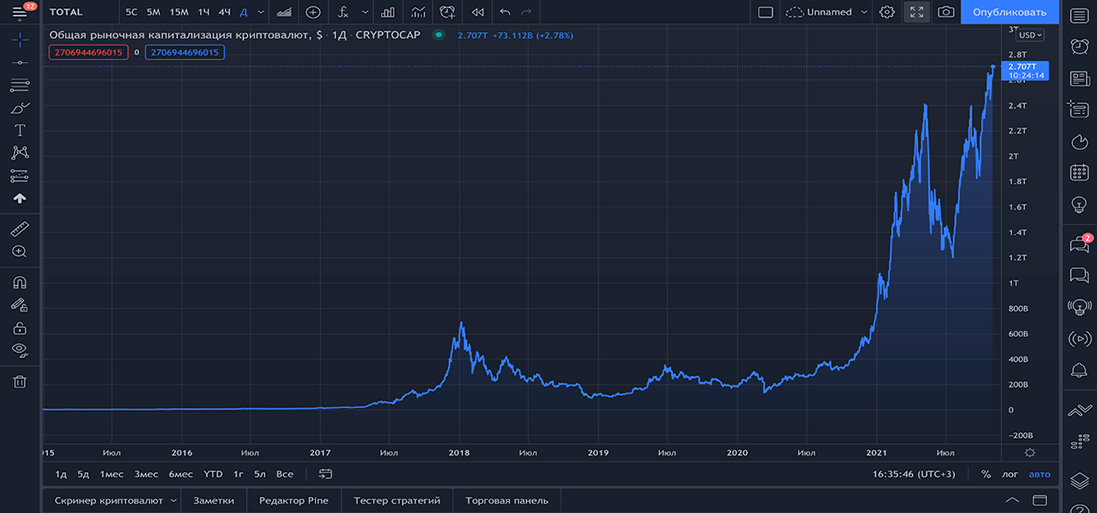Select the Все date range
The height and width of the screenshot is (513, 1097).
[284, 474]
